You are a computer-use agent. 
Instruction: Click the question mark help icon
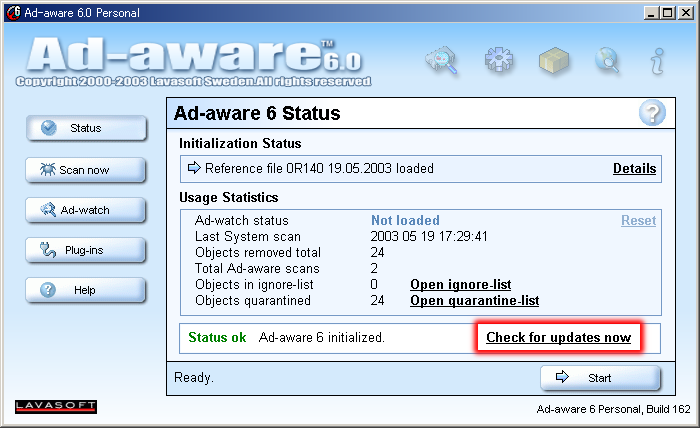coord(652,113)
